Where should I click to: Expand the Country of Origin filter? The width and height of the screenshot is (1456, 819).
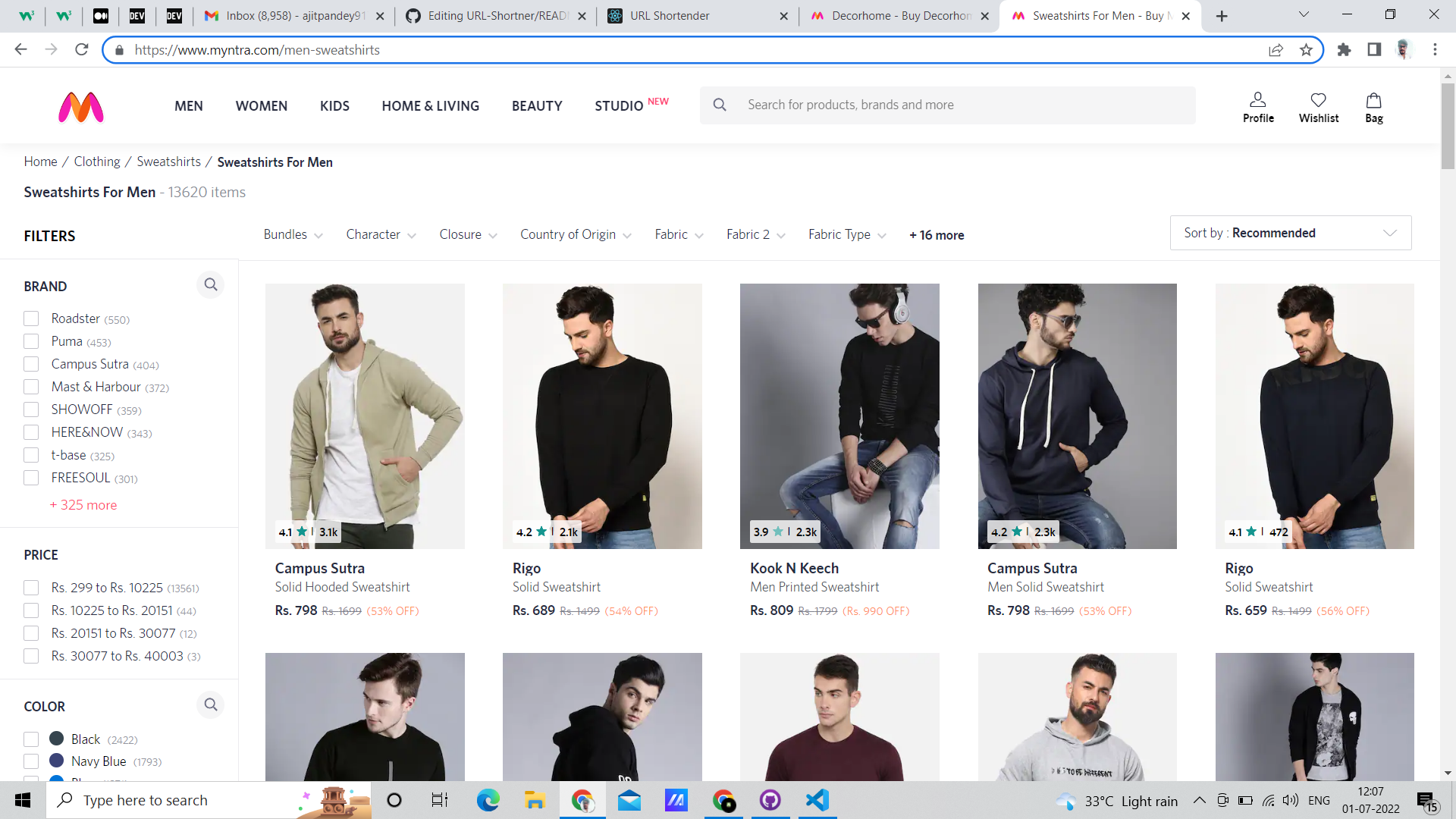tap(575, 235)
